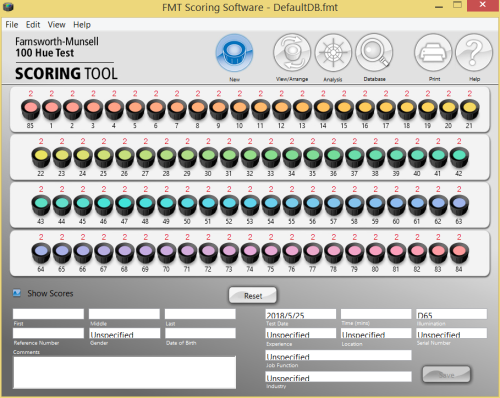The image size is (500, 398).
Task: Select color cap number 84
Action: click(459, 253)
